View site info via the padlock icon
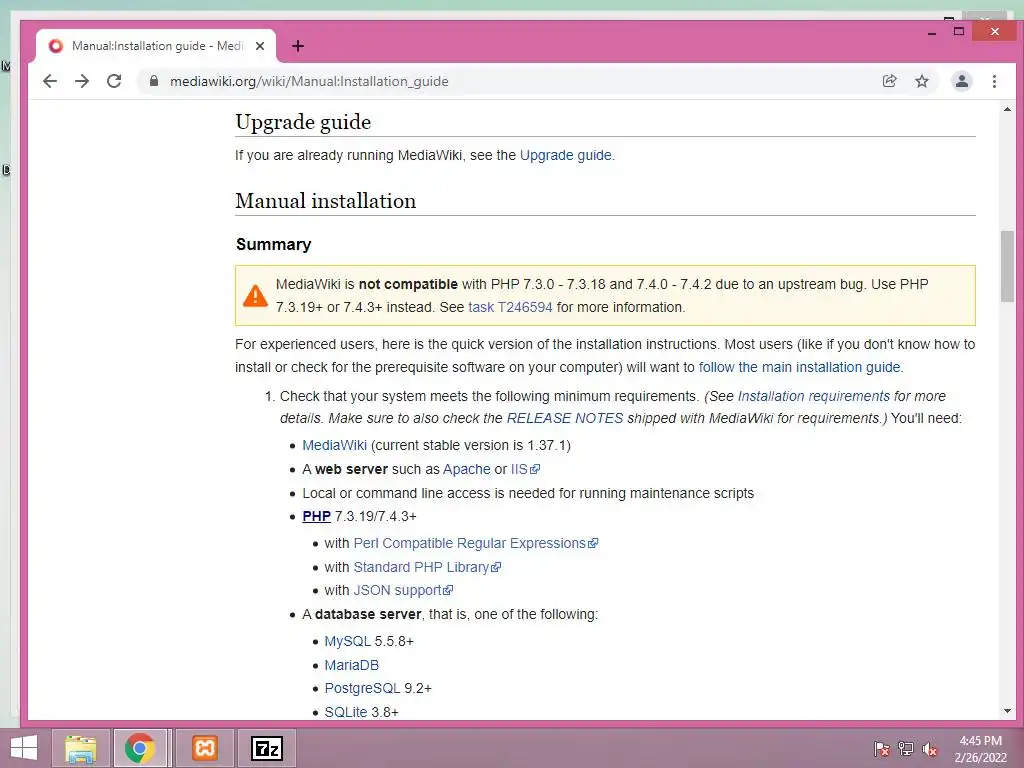This screenshot has height=768, width=1024. 154,81
